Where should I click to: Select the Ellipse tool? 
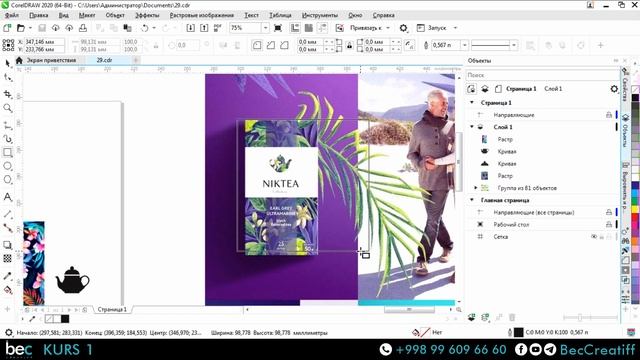coord(7,166)
